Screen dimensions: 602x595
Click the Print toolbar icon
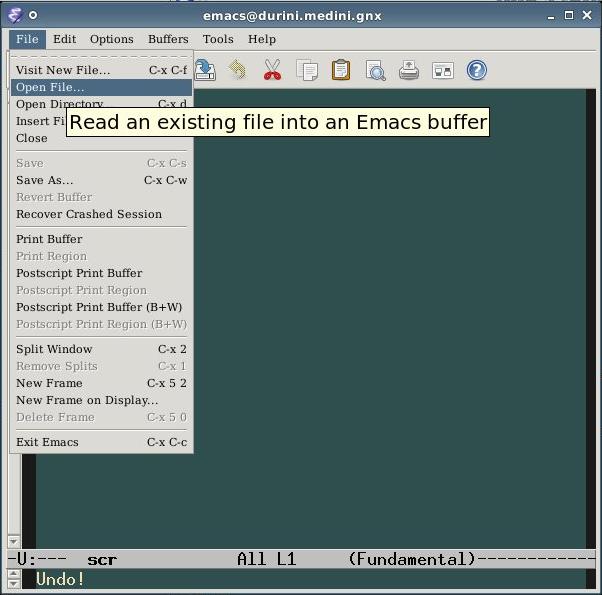(409, 70)
